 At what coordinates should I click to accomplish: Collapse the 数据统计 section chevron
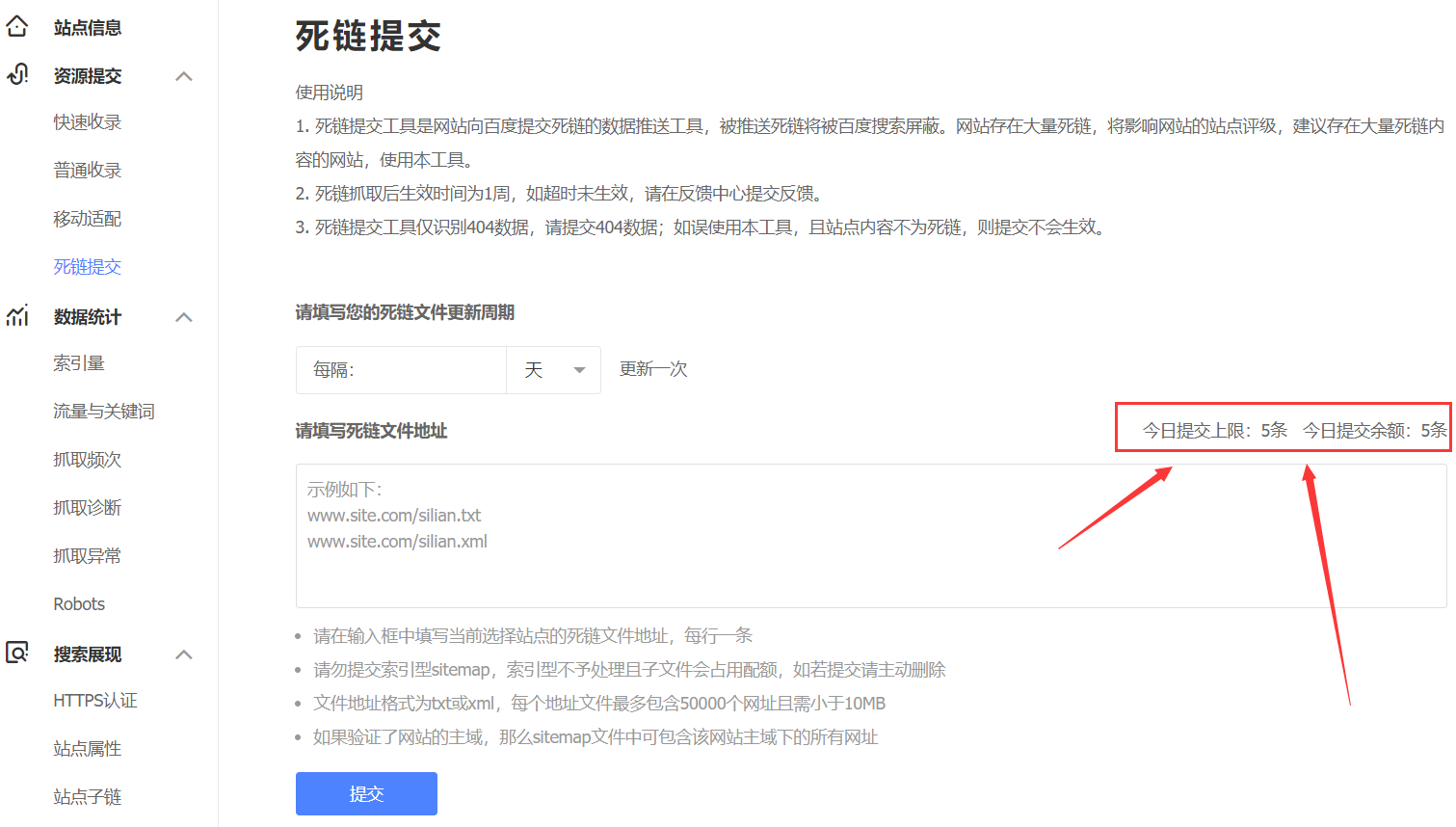(184, 317)
